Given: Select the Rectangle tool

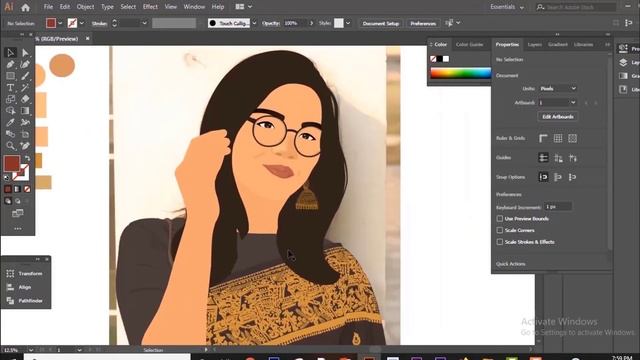Looking at the screenshot, I should [10, 76].
